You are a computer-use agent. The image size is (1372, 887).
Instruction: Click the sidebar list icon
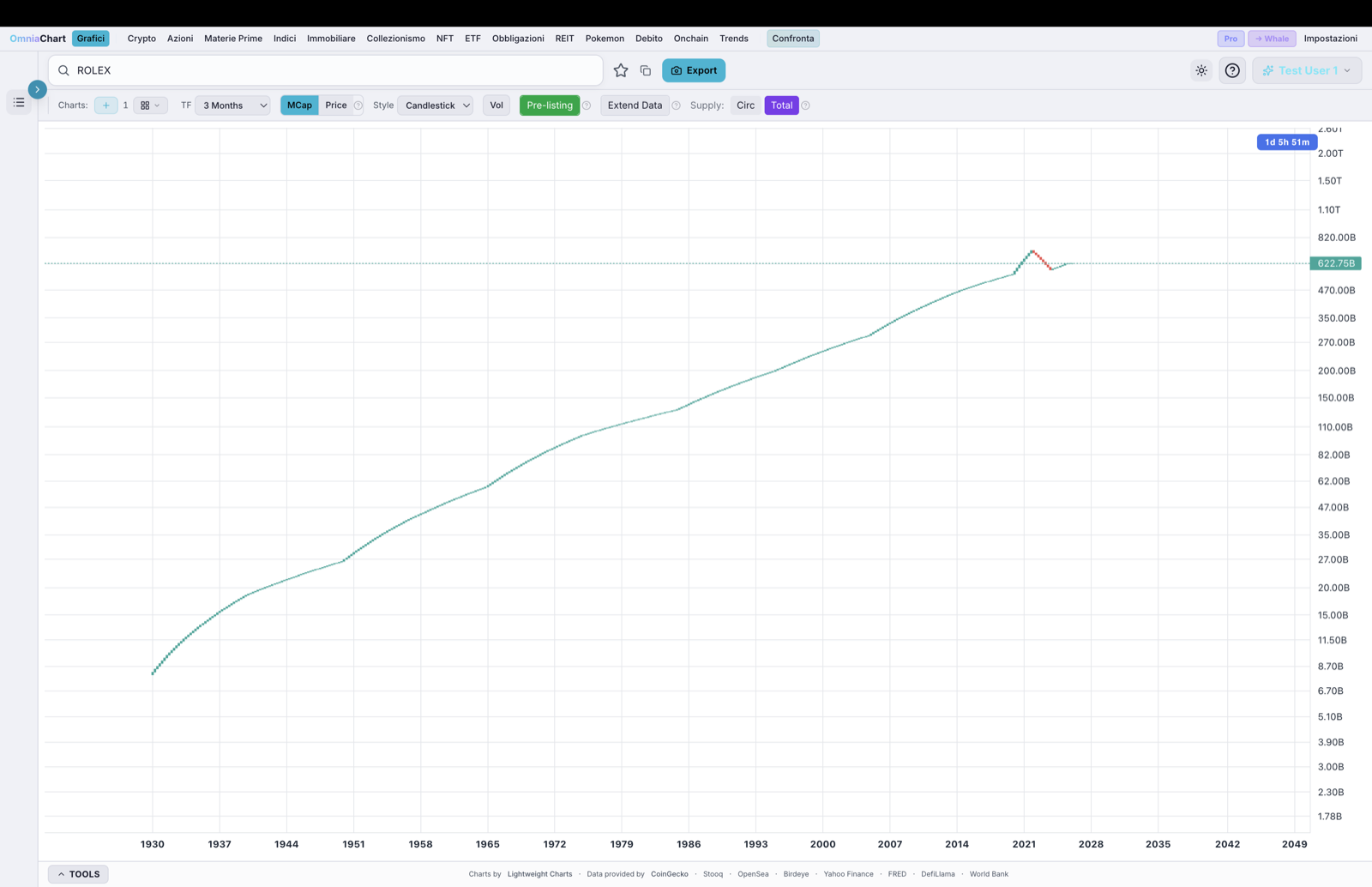(19, 102)
